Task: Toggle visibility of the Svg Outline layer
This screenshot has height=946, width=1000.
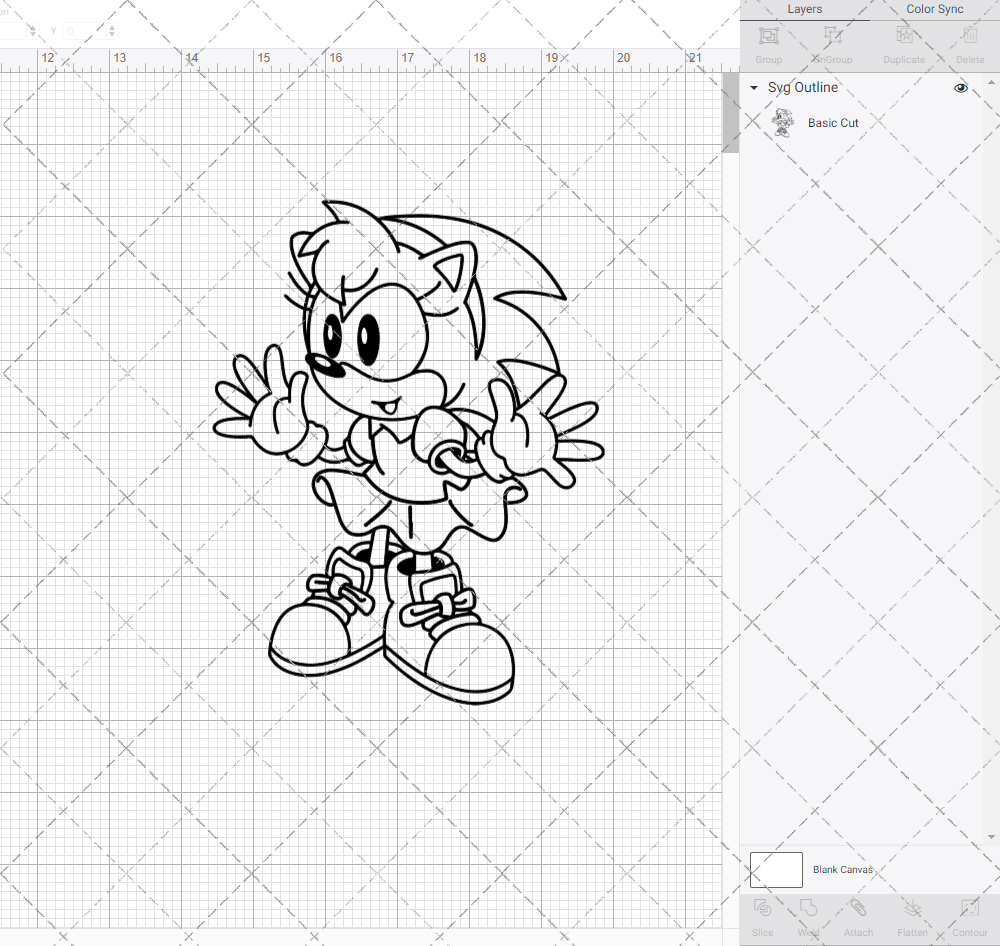Action: (x=960, y=88)
